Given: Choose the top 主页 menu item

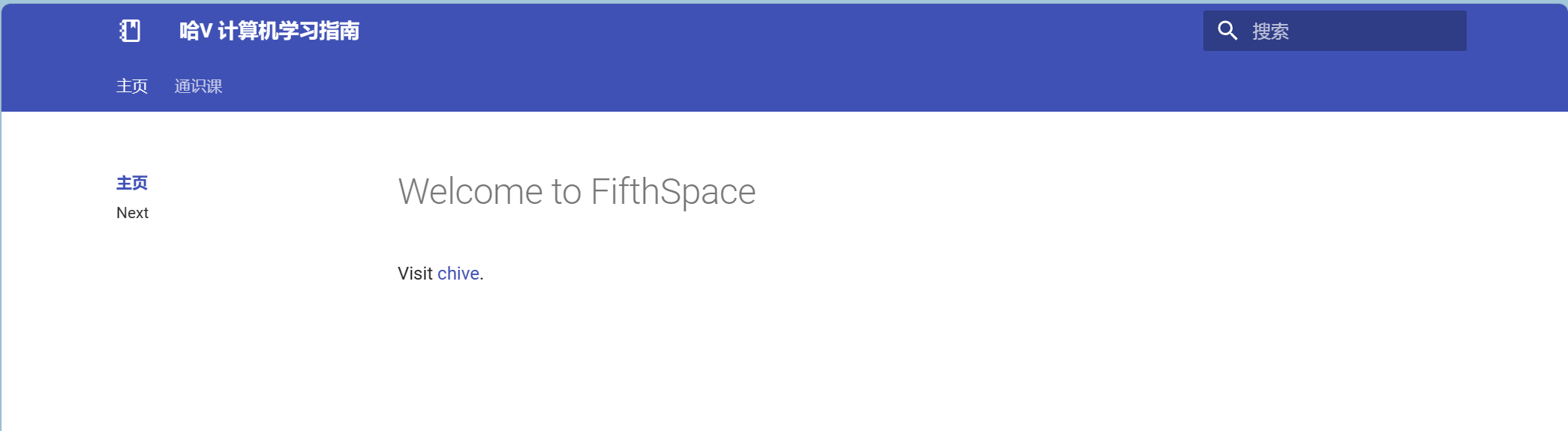Looking at the screenshot, I should [x=132, y=86].
